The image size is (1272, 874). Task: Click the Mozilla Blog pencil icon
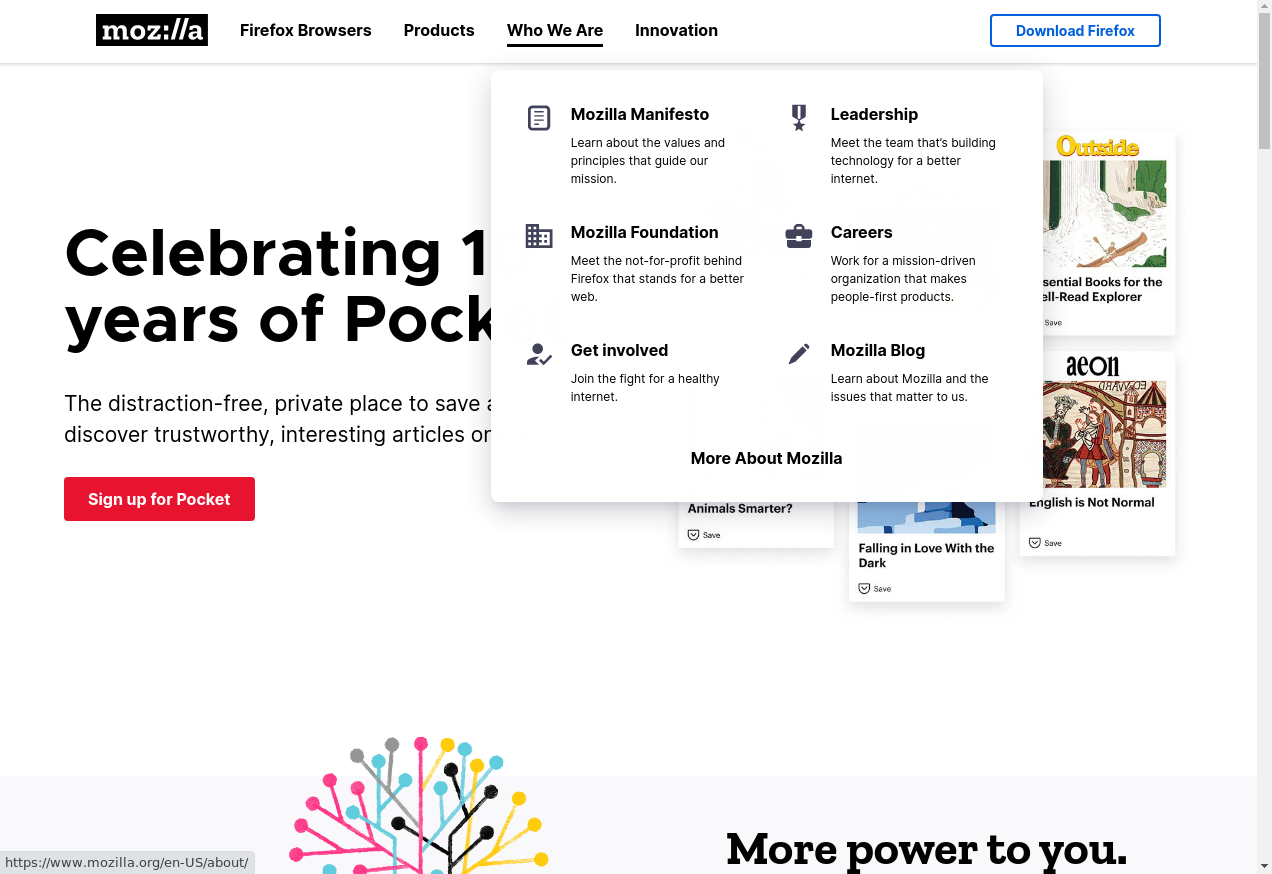[798, 354]
